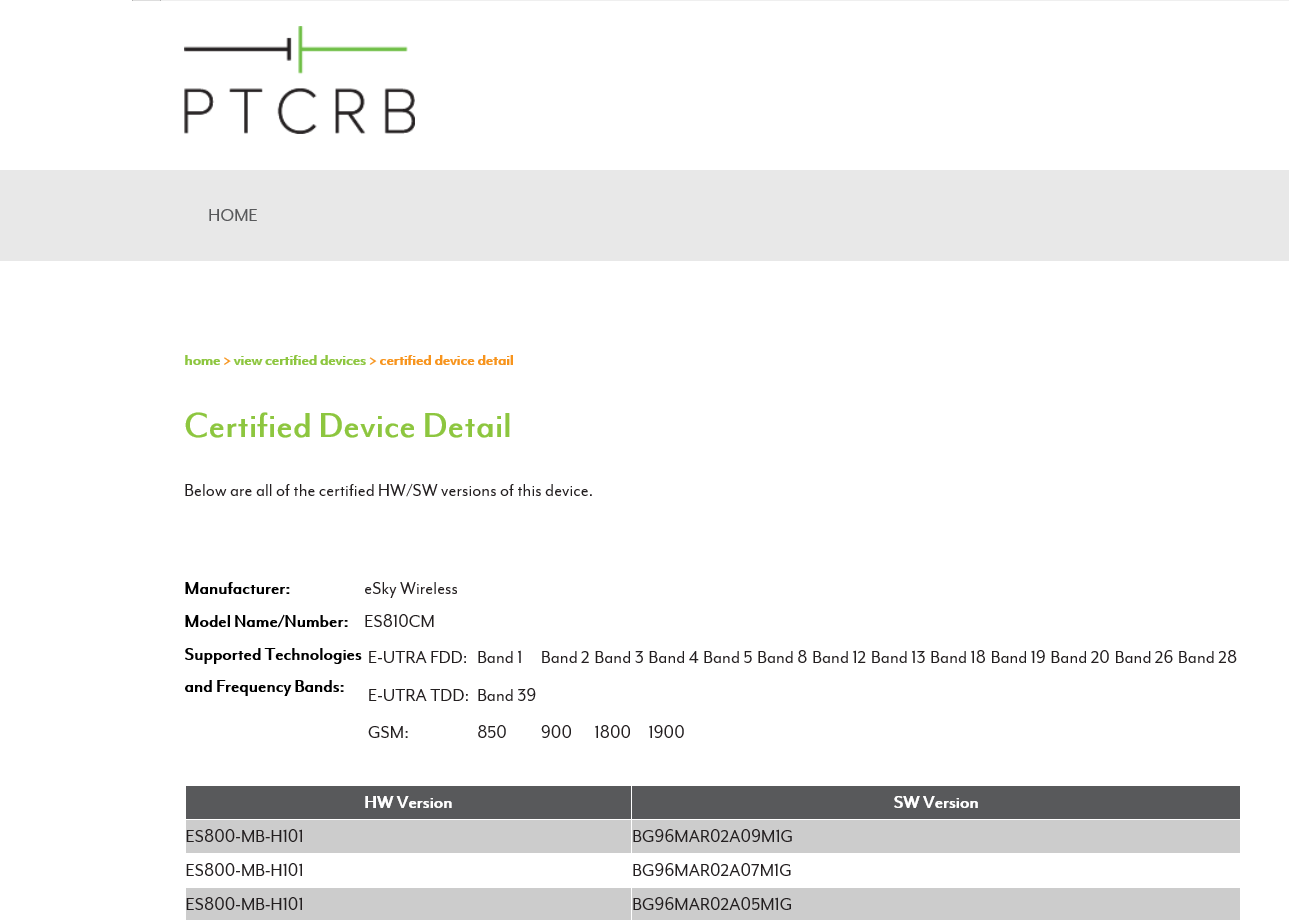Select SW version BG96MAR02A09M1G
1289x922 pixels.
point(712,837)
